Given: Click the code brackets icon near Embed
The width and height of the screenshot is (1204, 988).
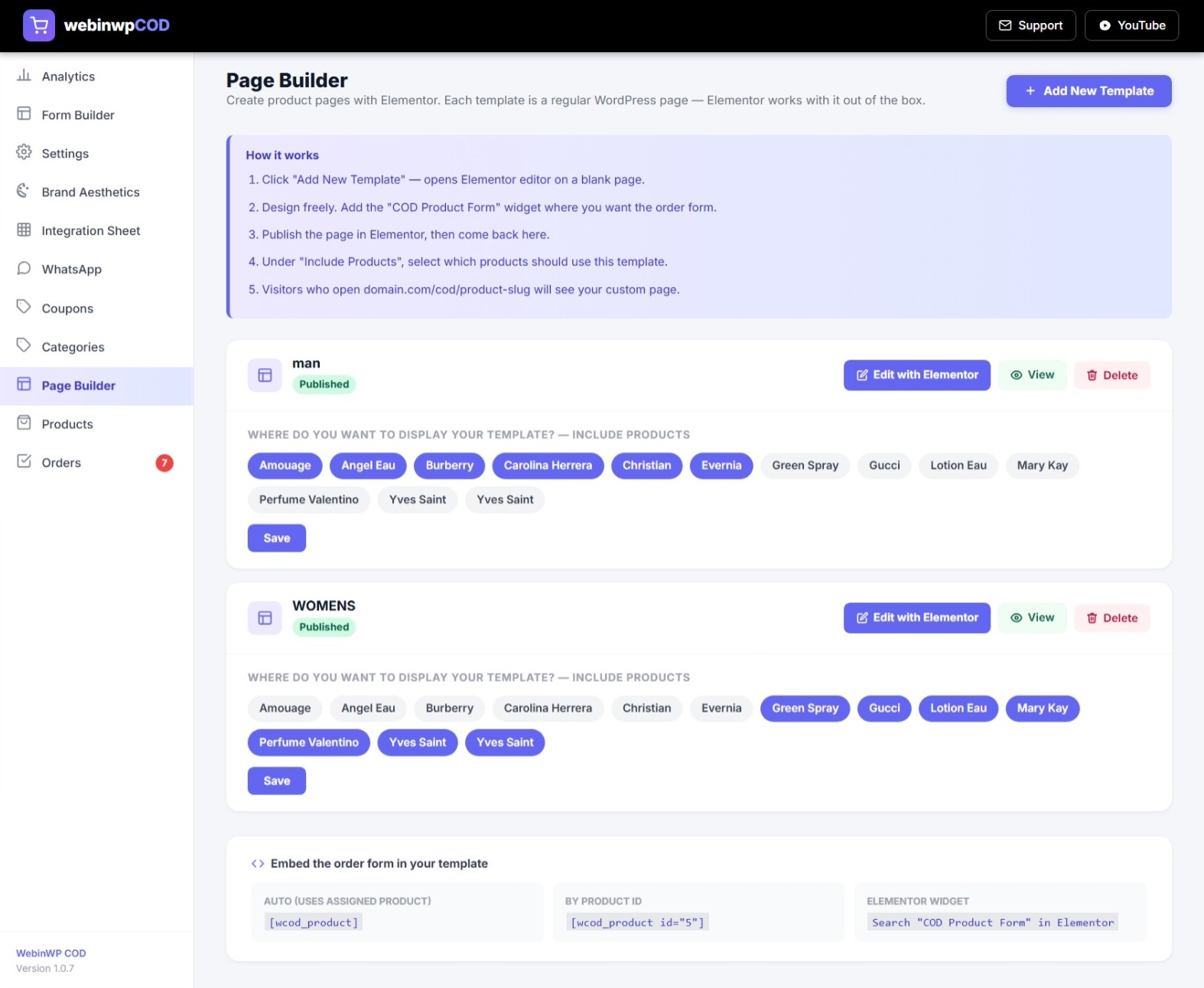Looking at the screenshot, I should tap(258, 864).
